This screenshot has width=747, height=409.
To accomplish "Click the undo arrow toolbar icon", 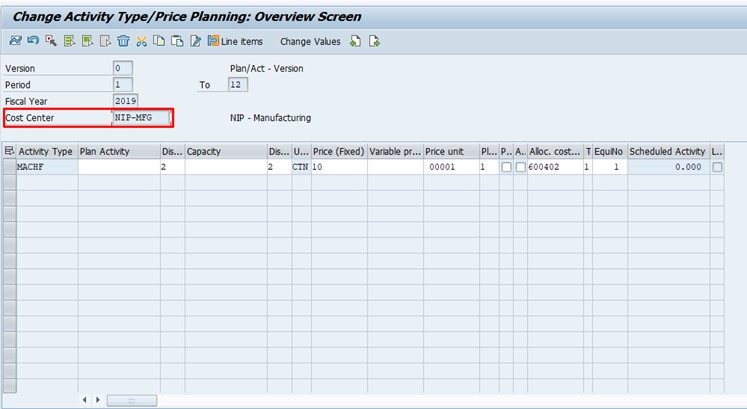I will (33, 41).
